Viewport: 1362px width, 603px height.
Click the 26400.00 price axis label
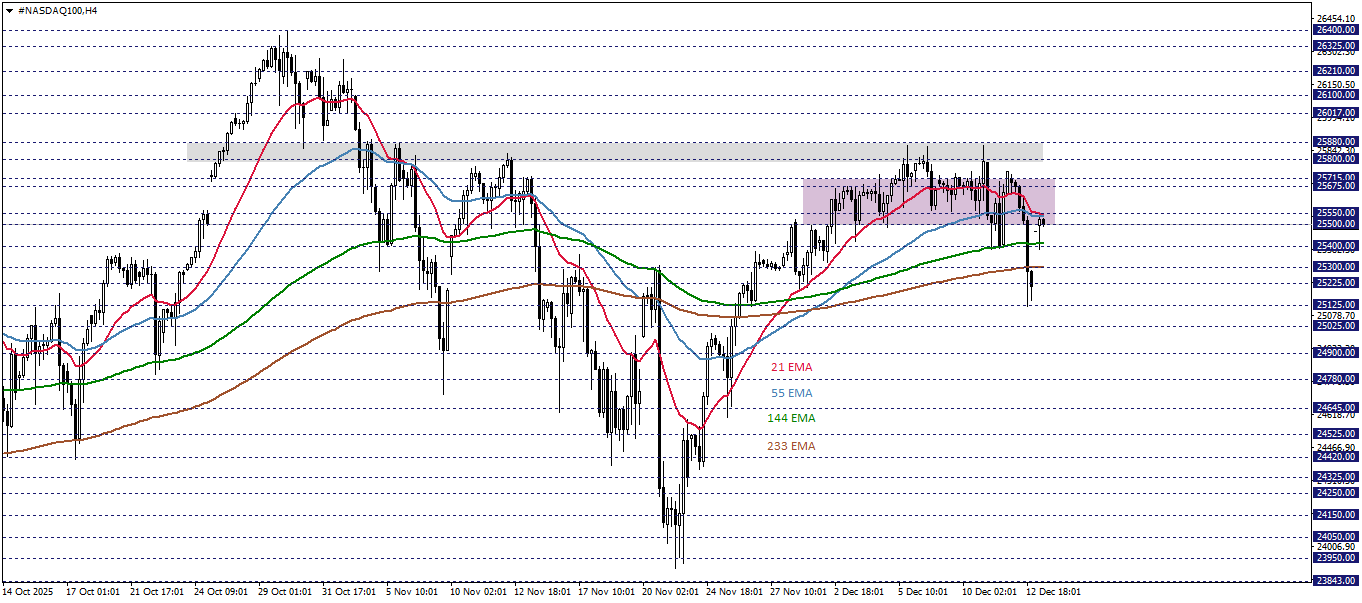[1336, 30]
